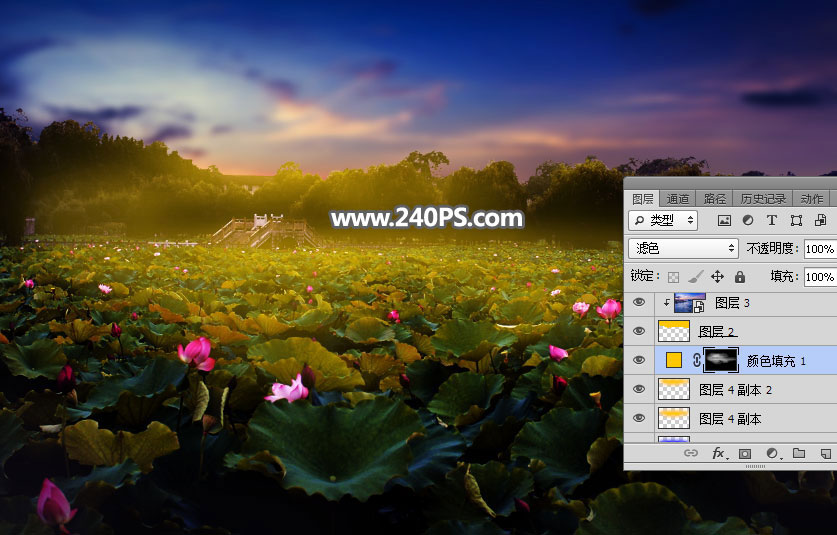The image size is (837, 535).
Task: Enable lock all padlock icon
Action: click(x=739, y=277)
